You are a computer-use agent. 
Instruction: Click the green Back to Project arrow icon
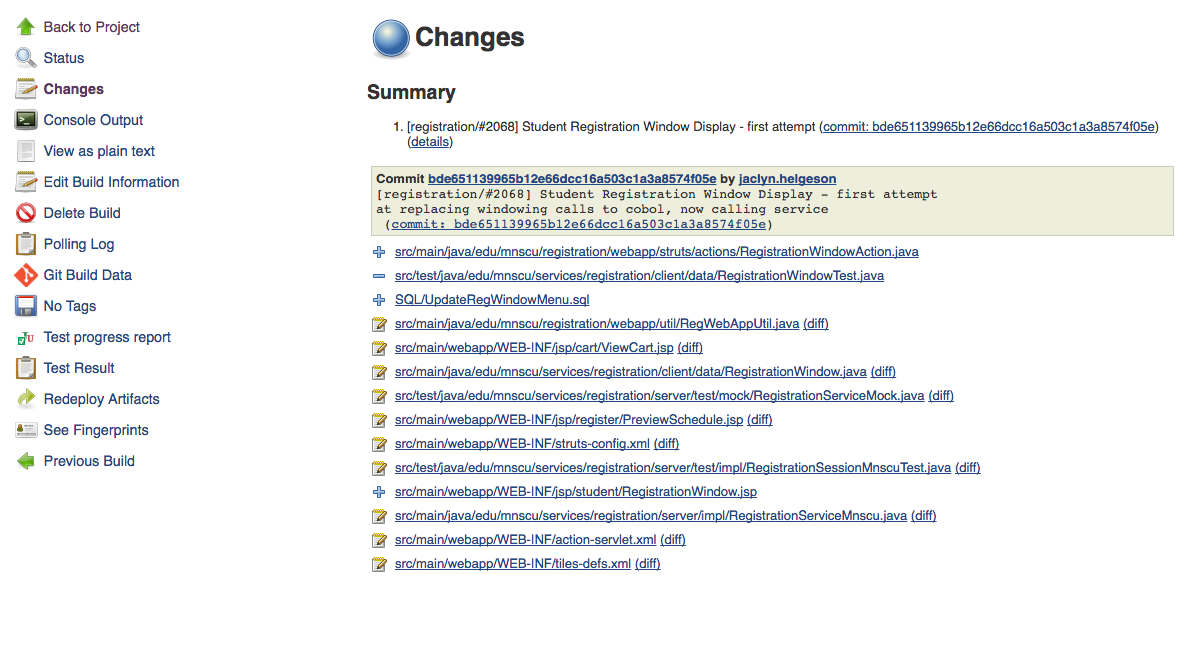click(x=26, y=27)
